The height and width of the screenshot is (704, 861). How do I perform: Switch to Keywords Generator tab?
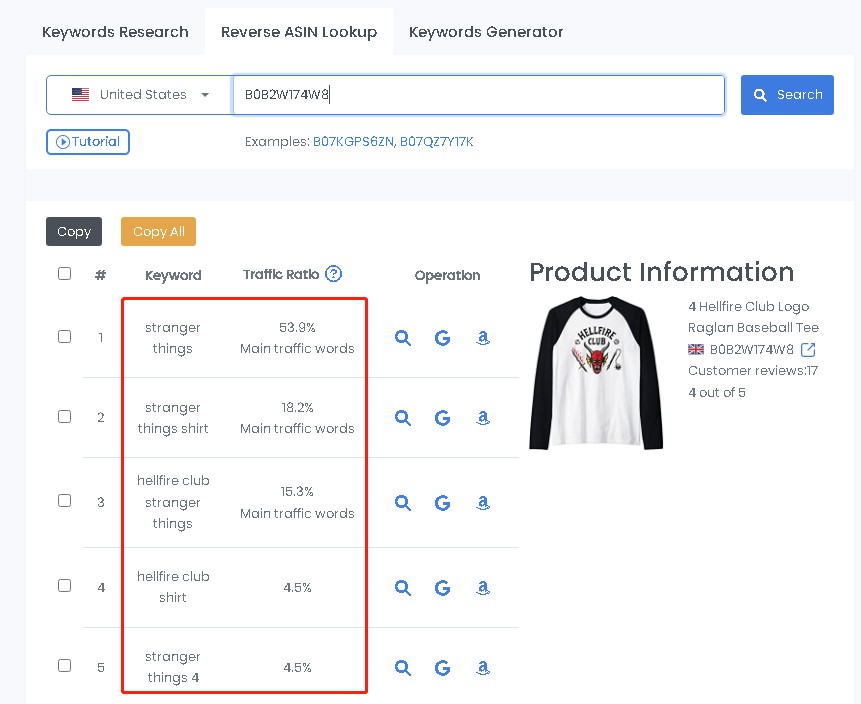tap(486, 32)
